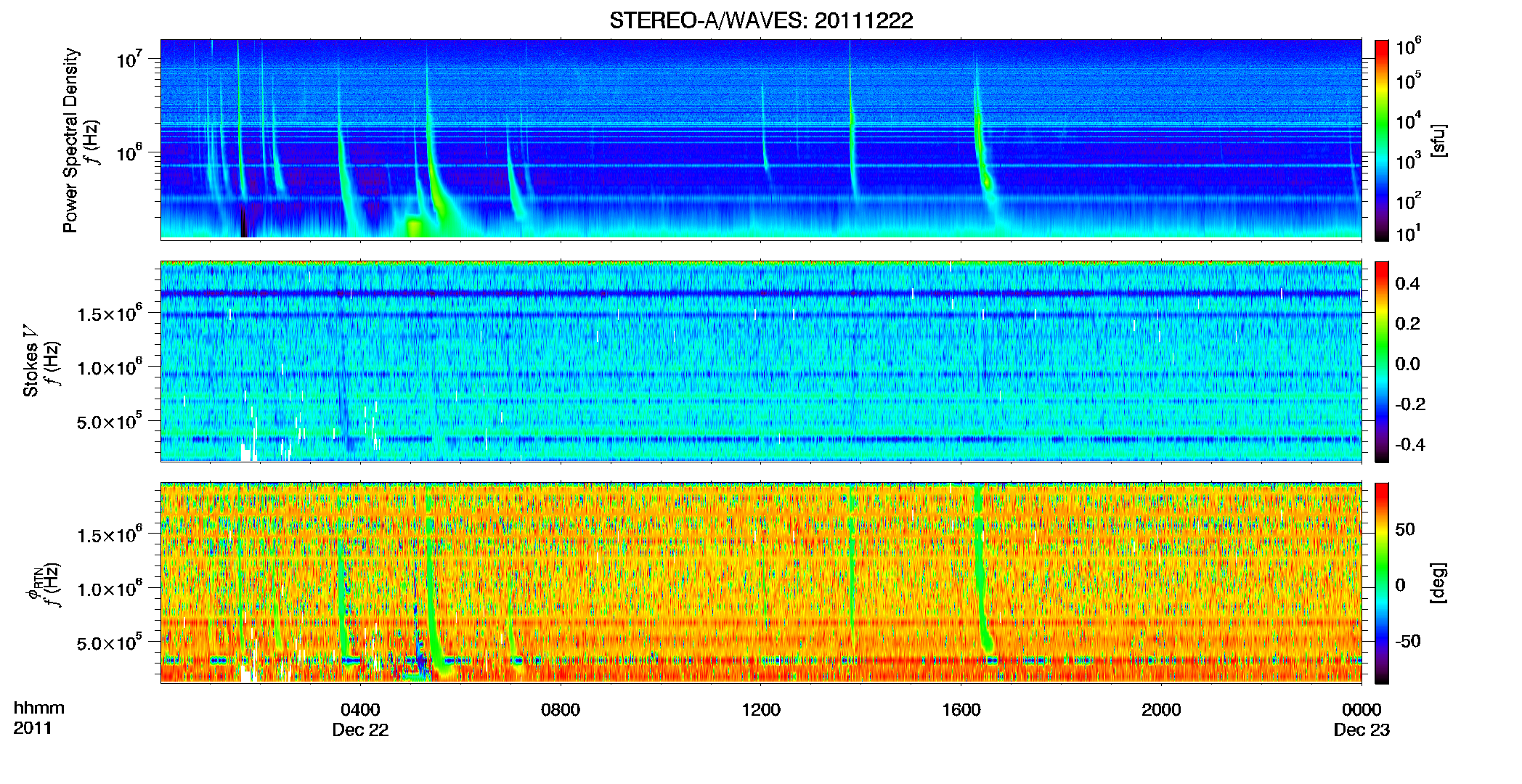Click the 10^5 label on the sfu colorbar

coord(1409,81)
